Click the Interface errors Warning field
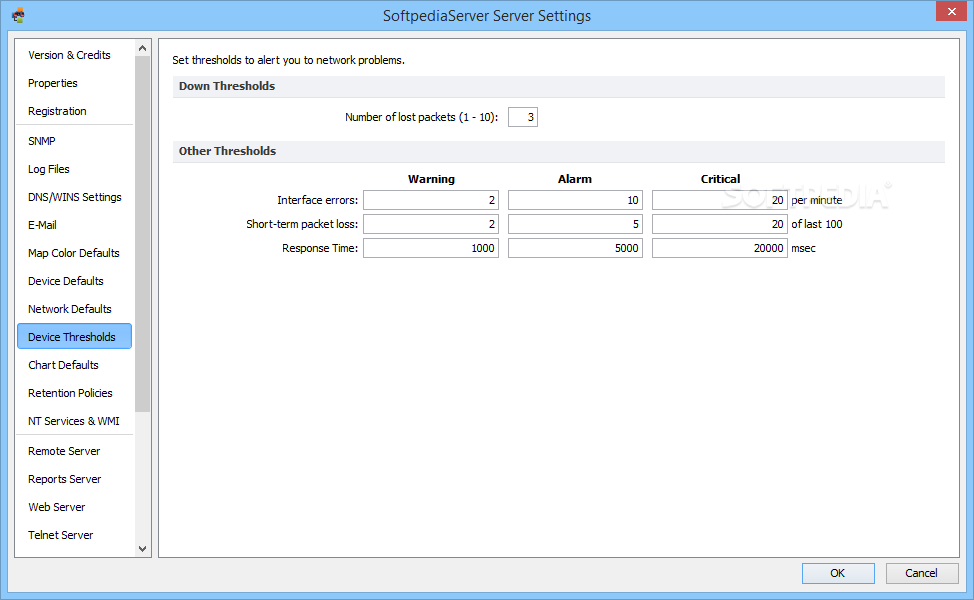This screenshot has width=974, height=600. tap(430, 200)
